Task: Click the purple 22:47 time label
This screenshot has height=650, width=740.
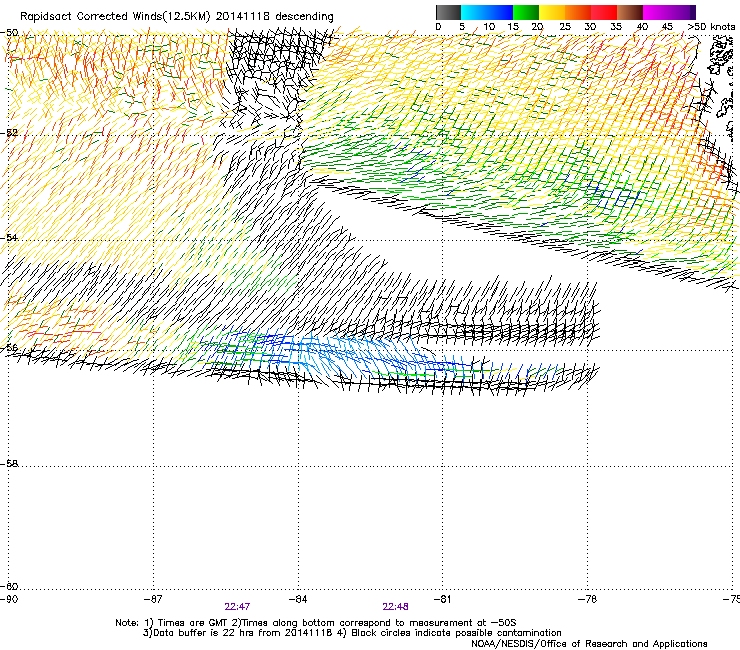Action: click(x=237, y=607)
